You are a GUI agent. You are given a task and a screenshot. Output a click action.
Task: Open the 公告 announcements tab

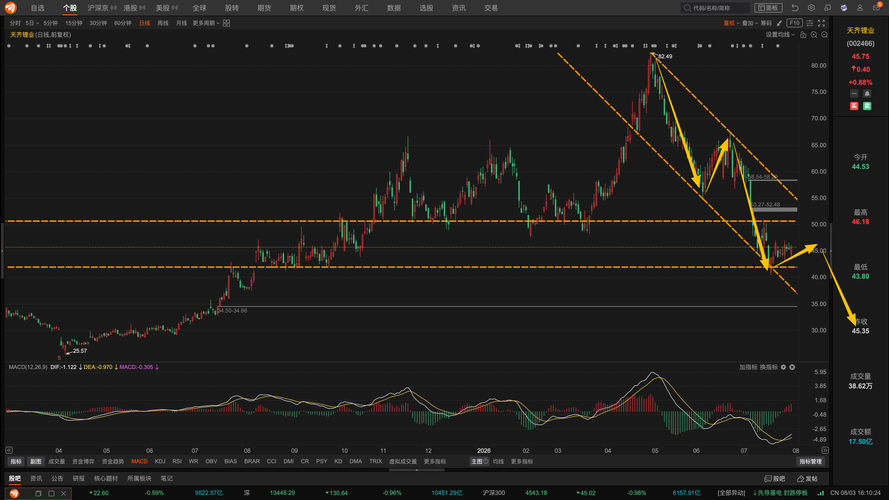click(x=57, y=478)
